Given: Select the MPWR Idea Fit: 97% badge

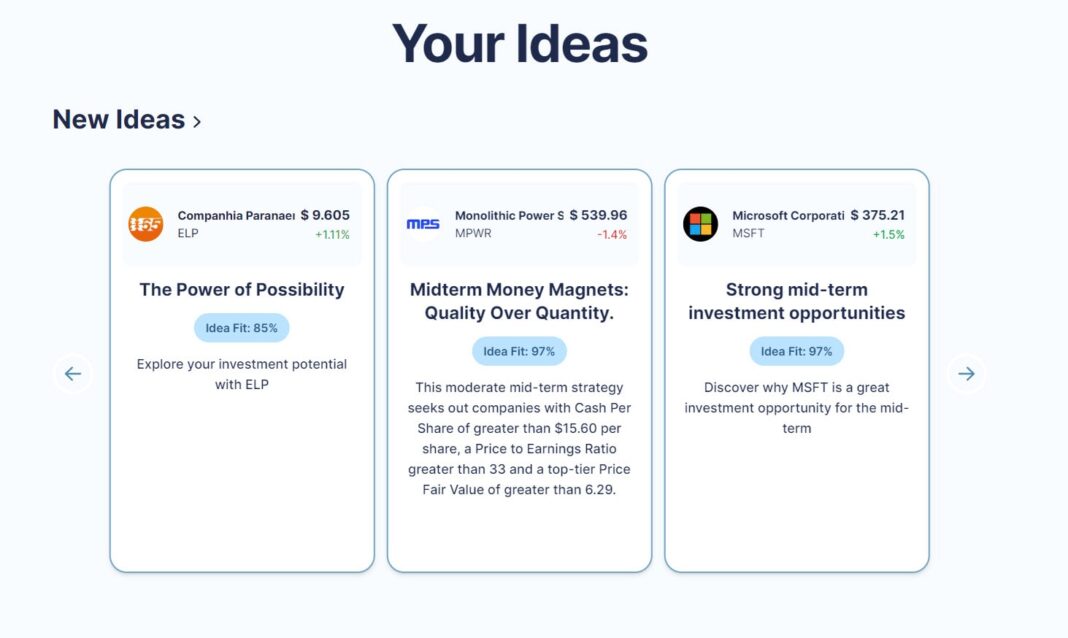Looking at the screenshot, I should point(519,351).
